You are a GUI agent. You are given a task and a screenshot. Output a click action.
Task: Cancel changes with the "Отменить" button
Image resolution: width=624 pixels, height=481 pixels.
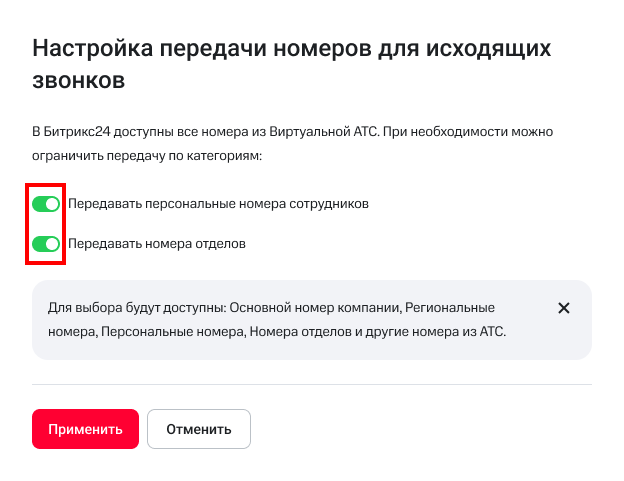[199, 429]
